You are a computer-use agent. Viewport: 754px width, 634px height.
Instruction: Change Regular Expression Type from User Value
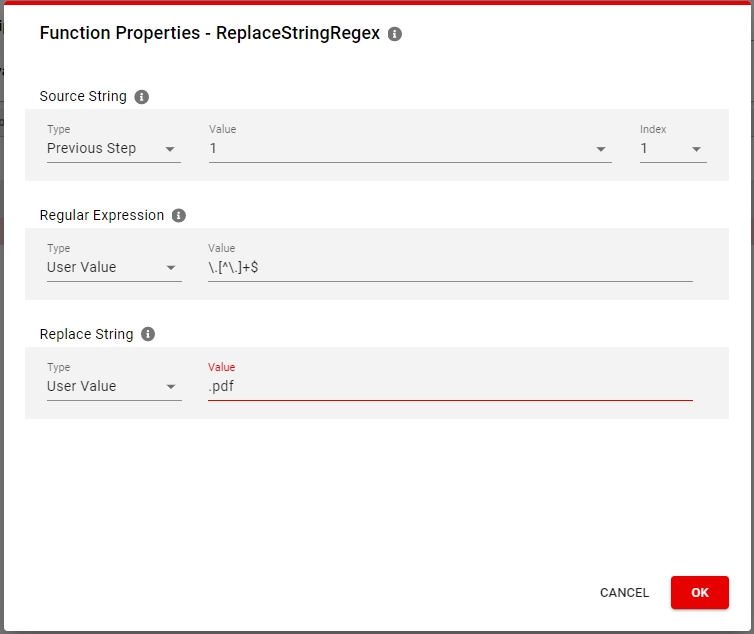113,268
